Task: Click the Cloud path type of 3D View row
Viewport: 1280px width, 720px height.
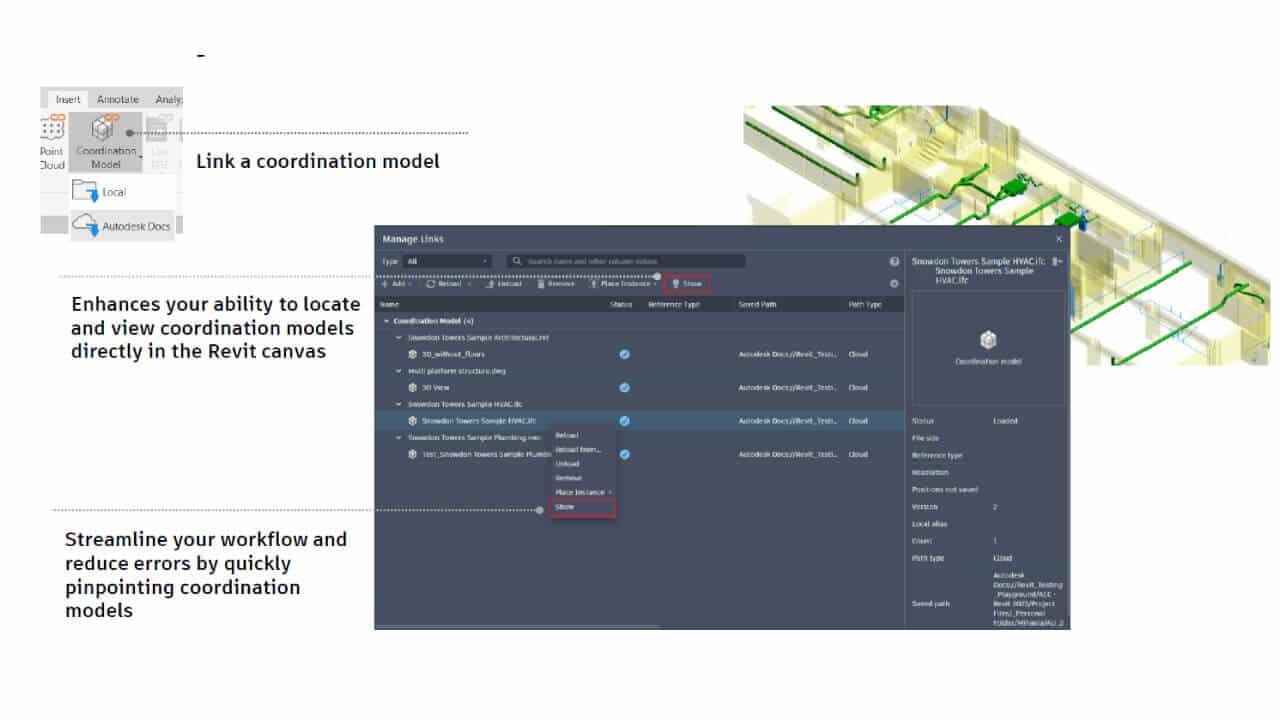Action: 858,387
